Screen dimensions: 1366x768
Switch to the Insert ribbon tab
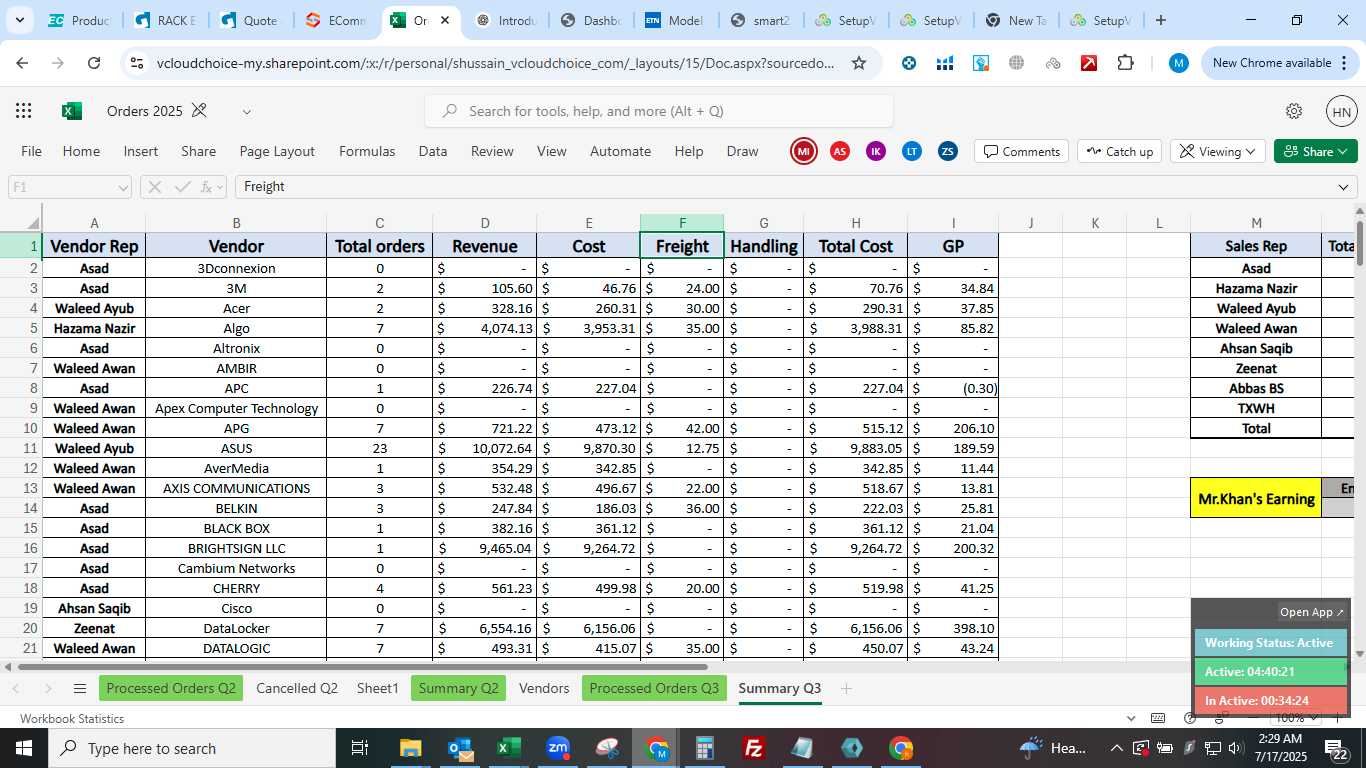pos(141,151)
